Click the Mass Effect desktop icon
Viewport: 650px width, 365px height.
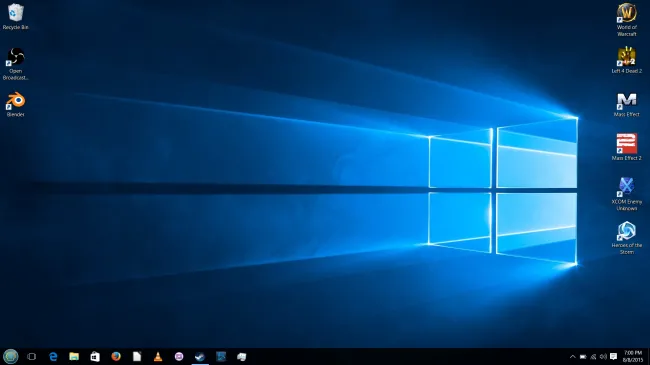click(x=626, y=105)
